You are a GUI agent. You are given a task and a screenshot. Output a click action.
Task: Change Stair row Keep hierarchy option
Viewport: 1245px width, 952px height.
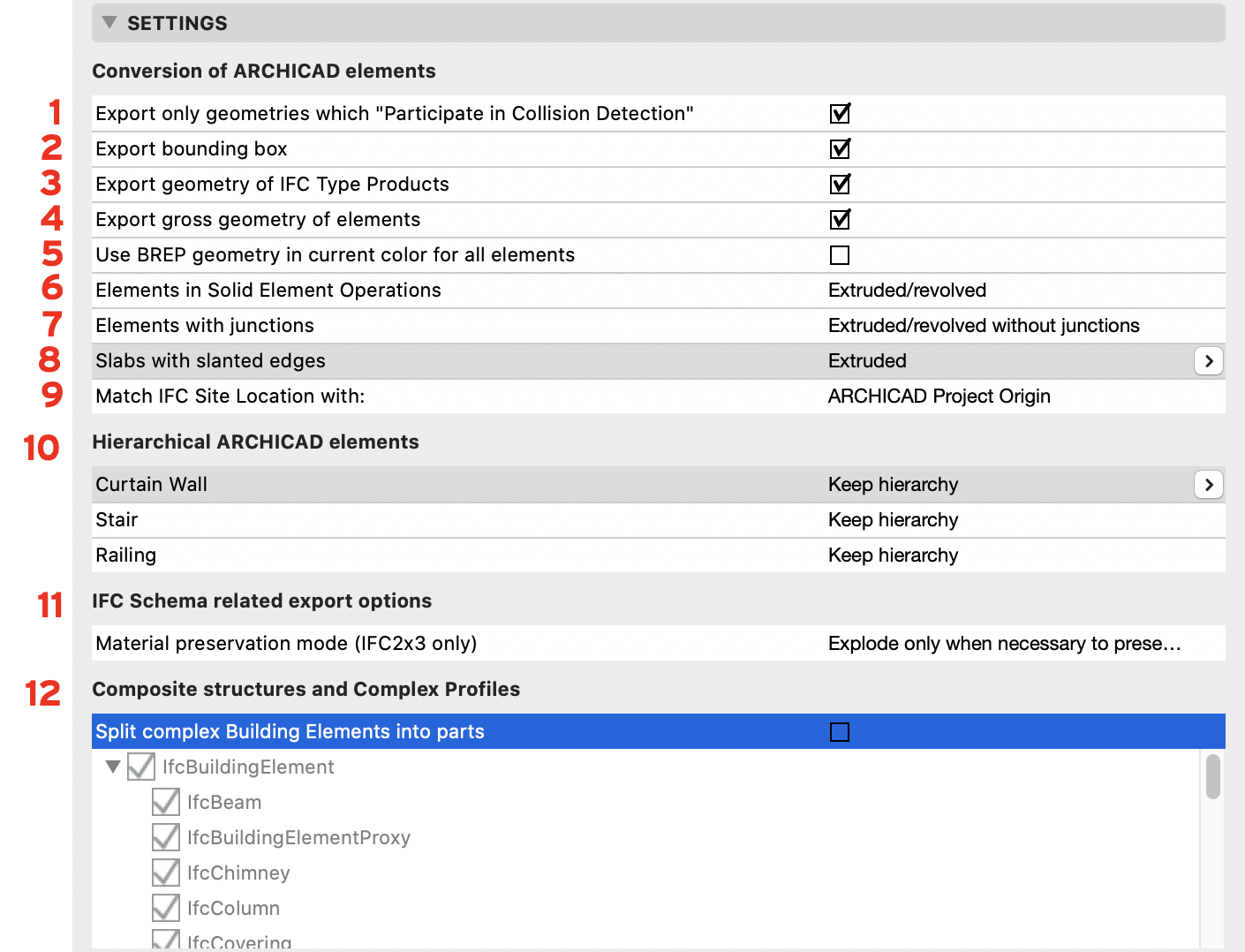coord(893,520)
